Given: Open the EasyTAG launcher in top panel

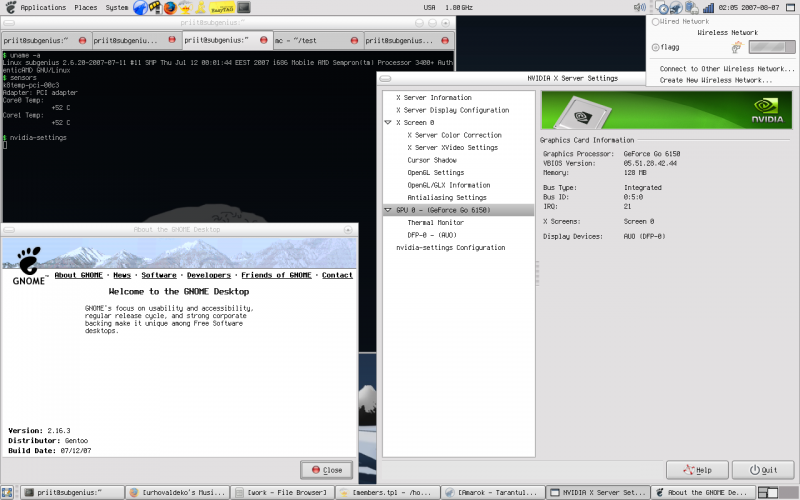Looking at the screenshot, I should (x=222, y=8).
